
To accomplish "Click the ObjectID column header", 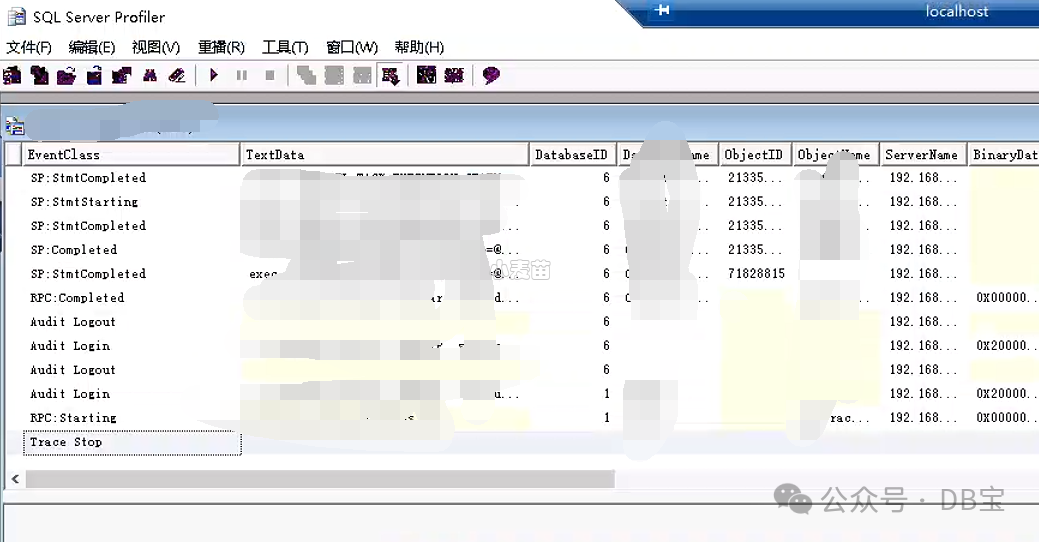I will click(x=754, y=154).
